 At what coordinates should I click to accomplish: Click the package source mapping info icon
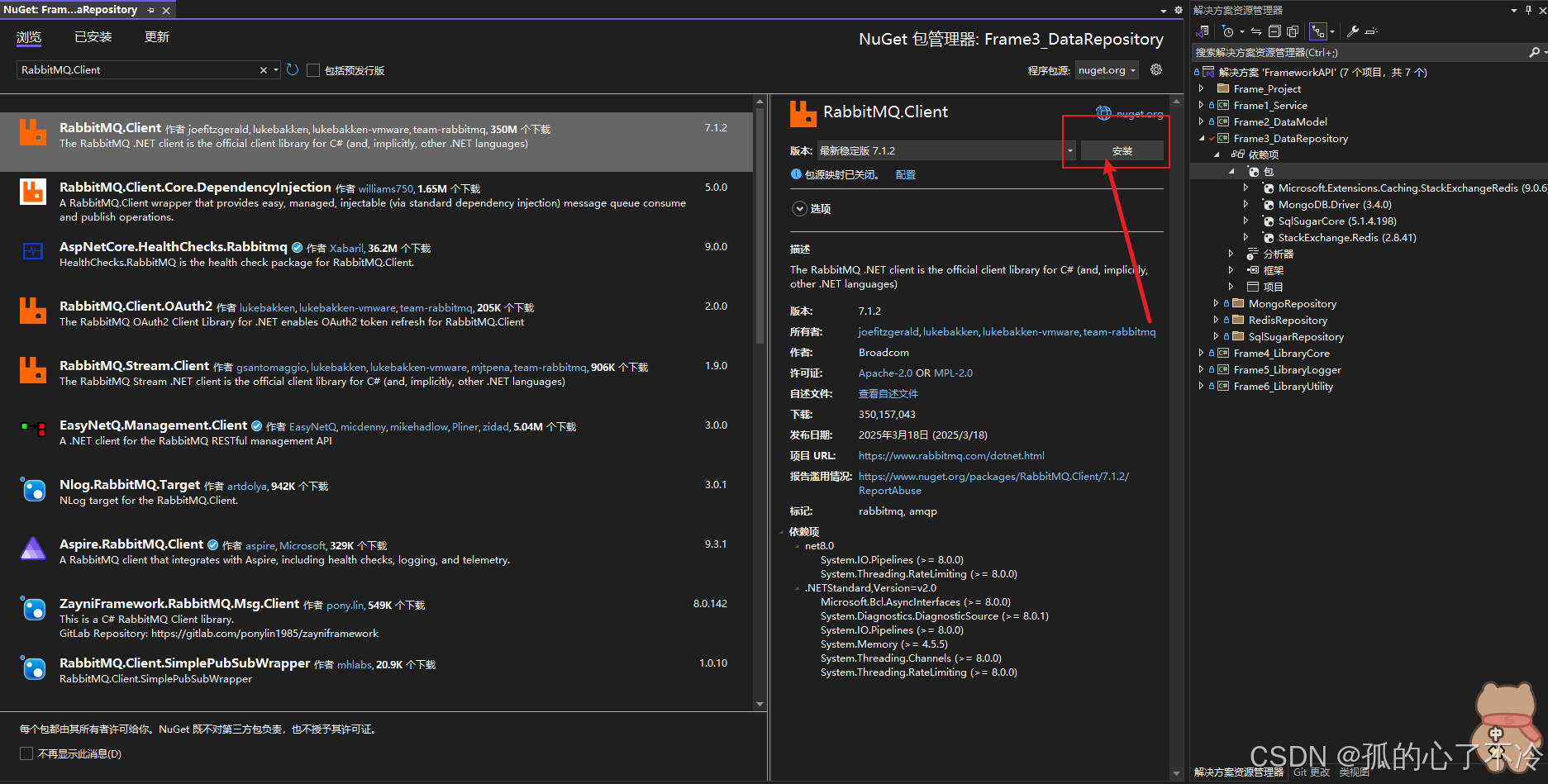point(796,174)
